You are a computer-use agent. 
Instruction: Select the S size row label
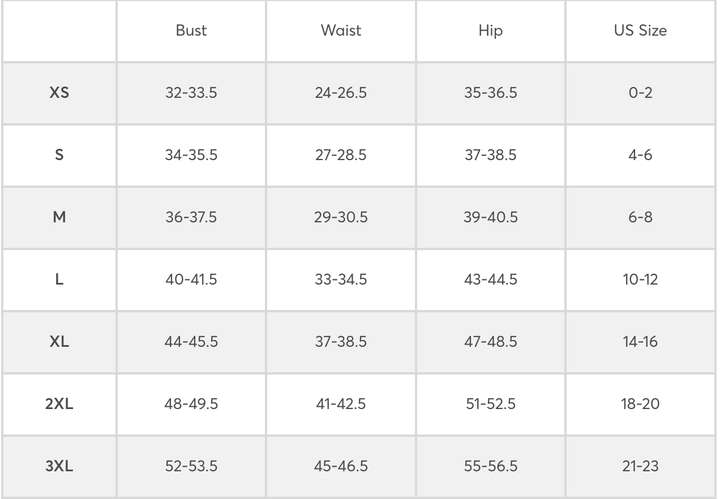[x=59, y=155]
